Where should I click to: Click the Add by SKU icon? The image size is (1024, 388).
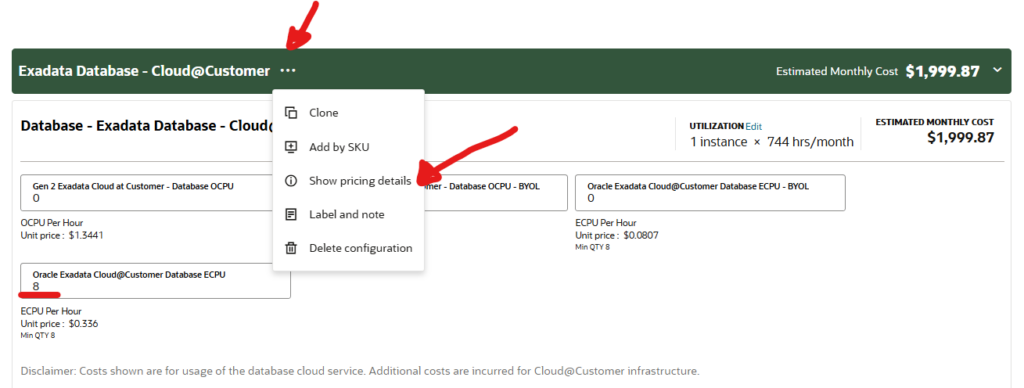(291, 147)
